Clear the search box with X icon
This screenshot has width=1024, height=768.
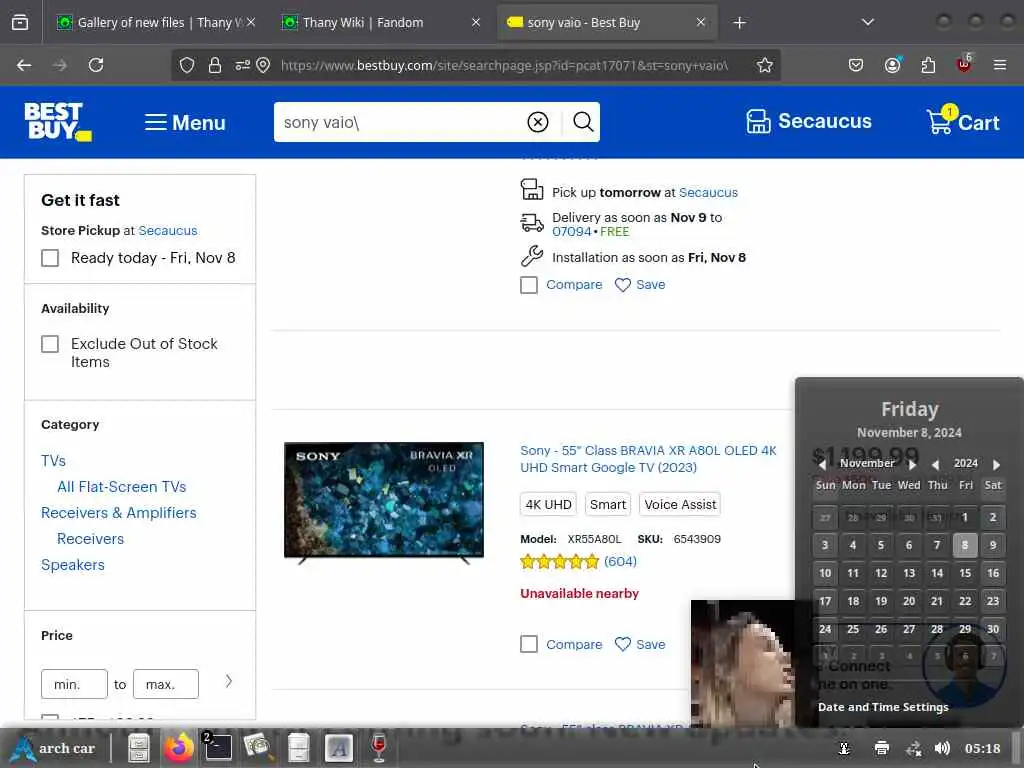(537, 122)
